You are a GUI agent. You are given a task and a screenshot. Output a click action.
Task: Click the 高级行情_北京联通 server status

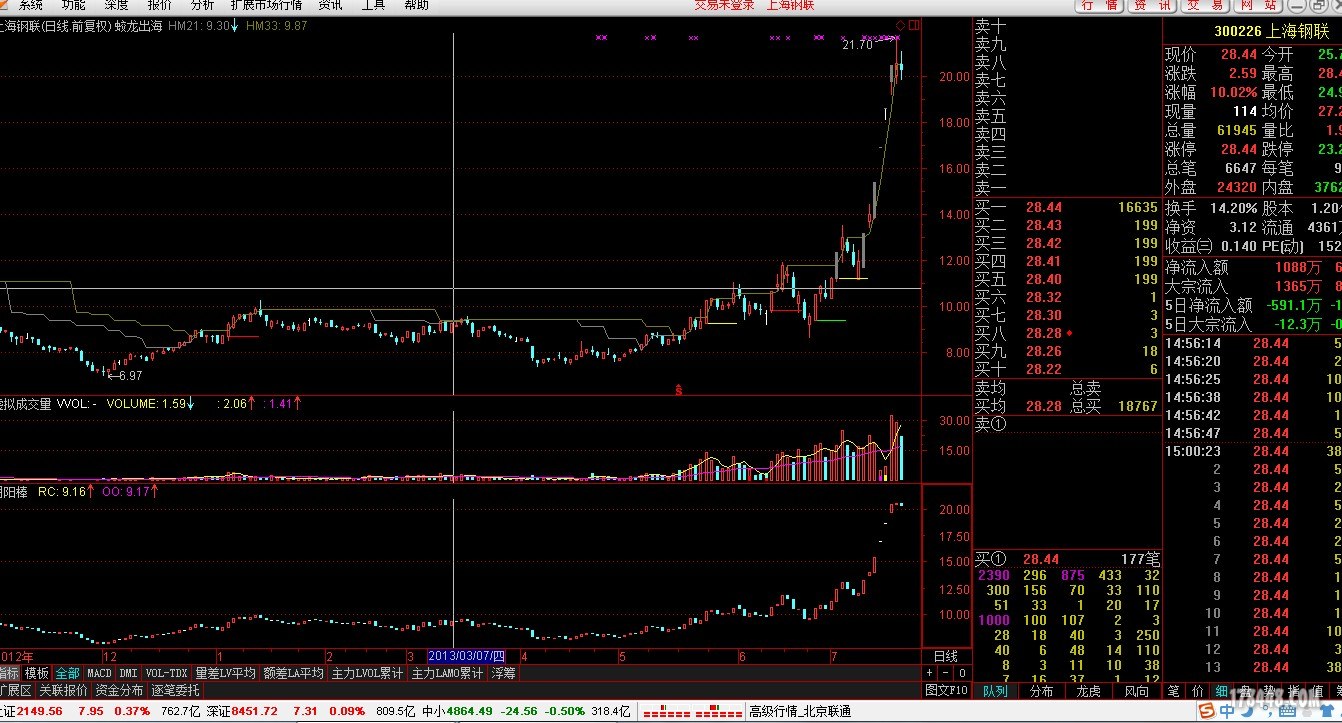coord(800,711)
